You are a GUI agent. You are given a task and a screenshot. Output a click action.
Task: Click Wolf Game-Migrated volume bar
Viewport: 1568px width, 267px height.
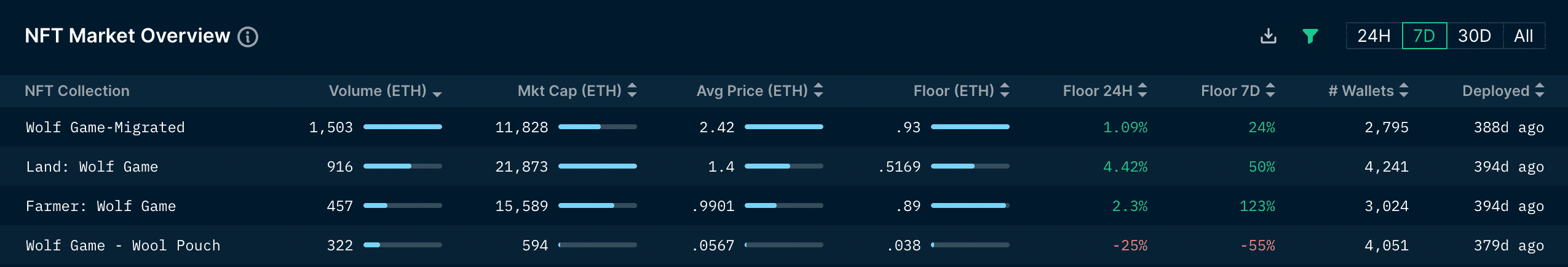402,127
